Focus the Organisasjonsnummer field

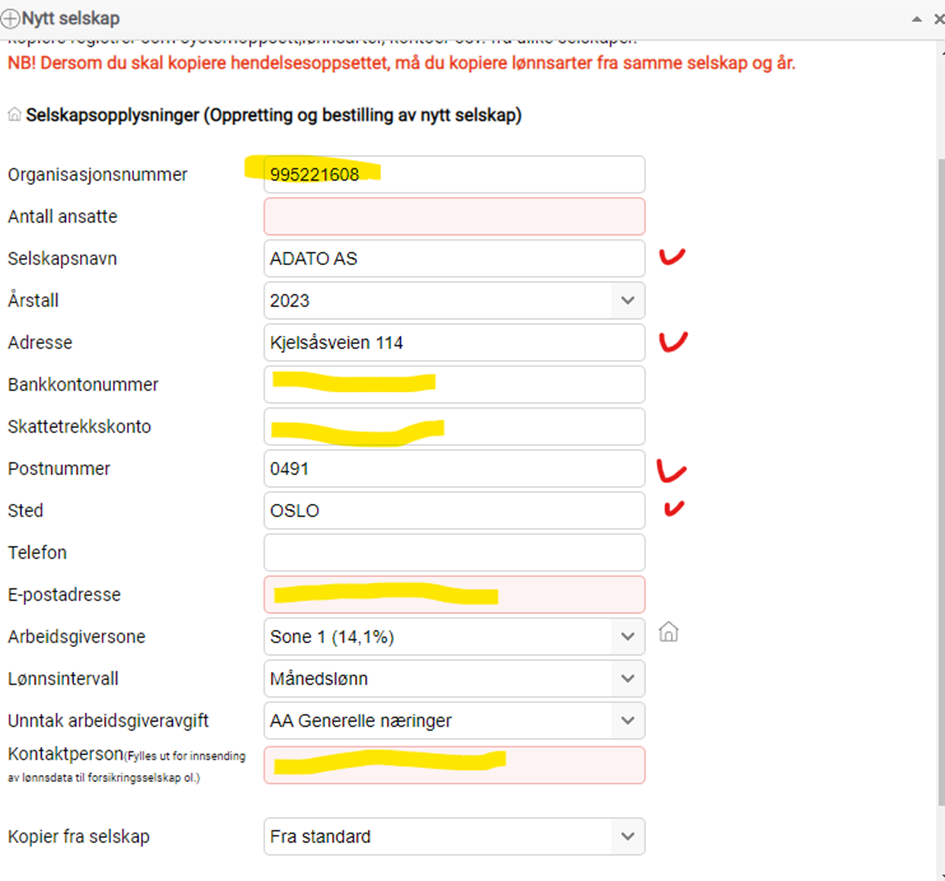click(454, 174)
